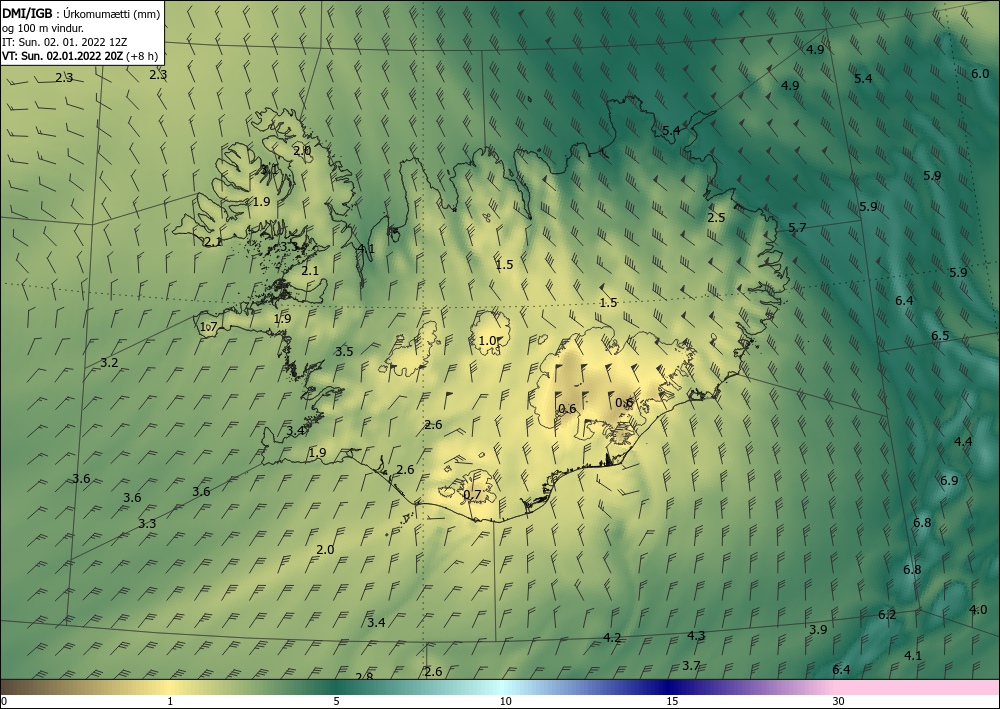The height and width of the screenshot is (709, 1000).
Task: Click the map value "4.3"
Action: click(x=696, y=636)
